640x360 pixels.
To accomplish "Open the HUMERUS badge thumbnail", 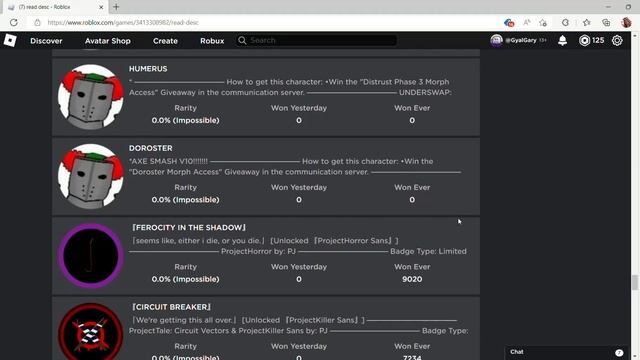I will pyautogui.click(x=91, y=97).
